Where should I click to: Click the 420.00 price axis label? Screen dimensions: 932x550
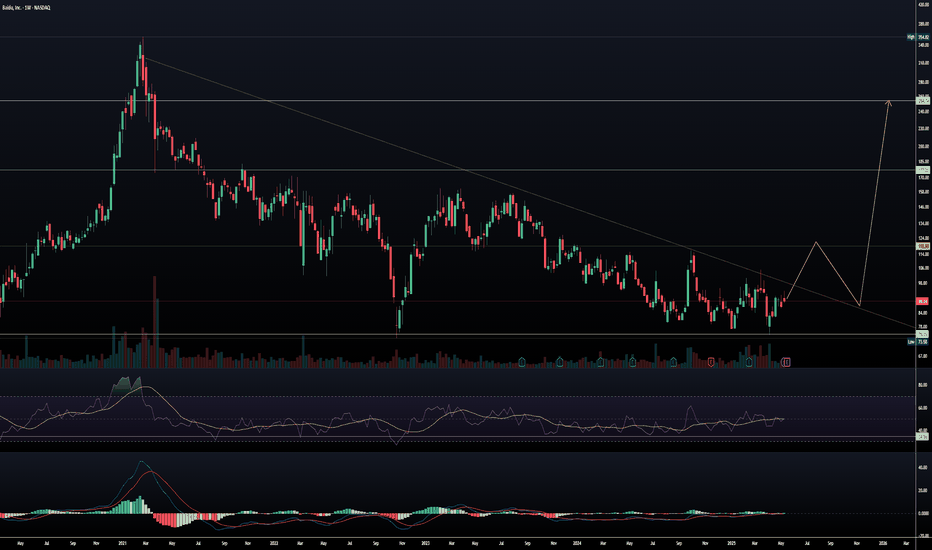coord(924,5)
